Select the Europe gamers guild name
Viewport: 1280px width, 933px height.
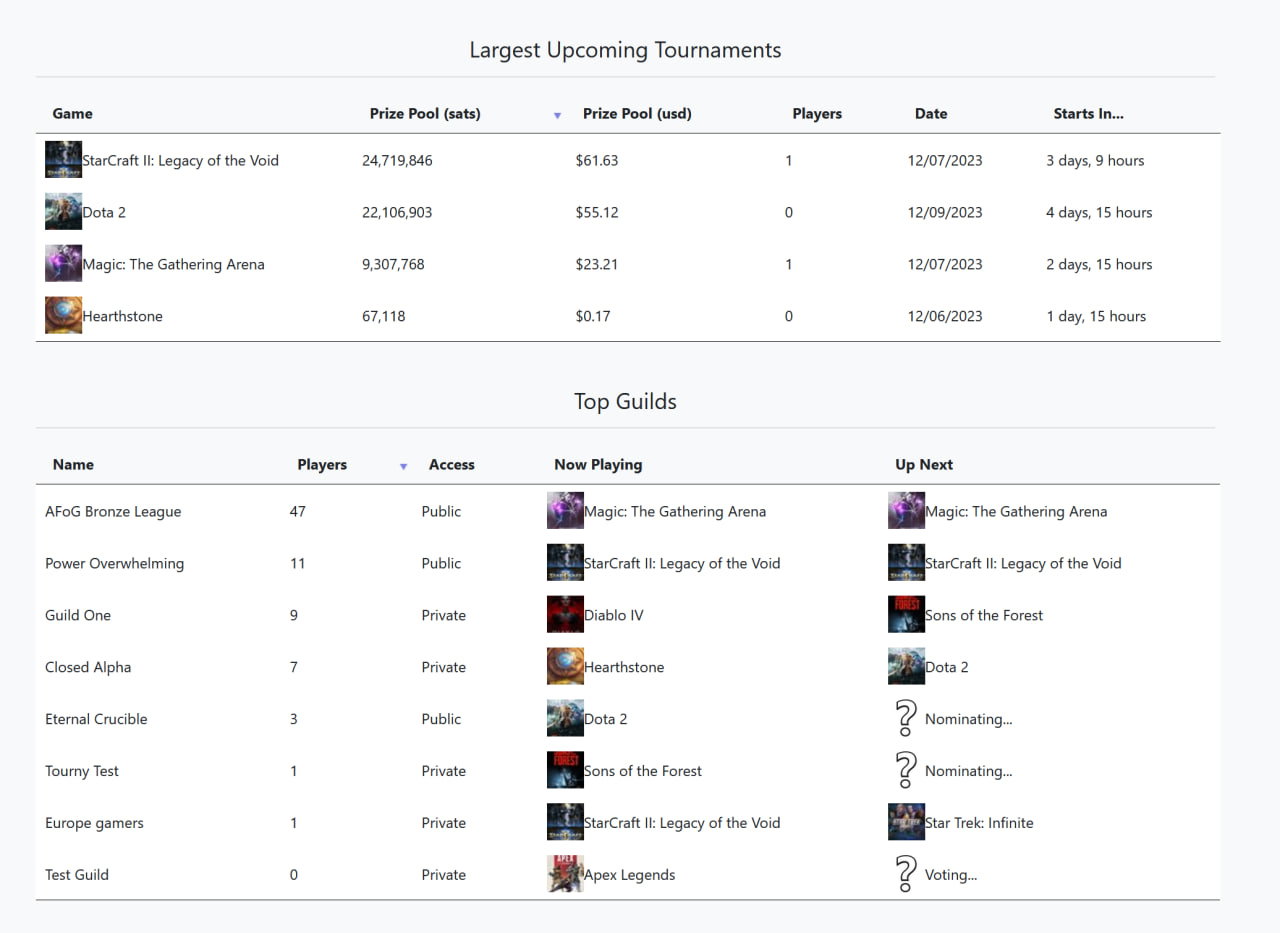pos(94,823)
